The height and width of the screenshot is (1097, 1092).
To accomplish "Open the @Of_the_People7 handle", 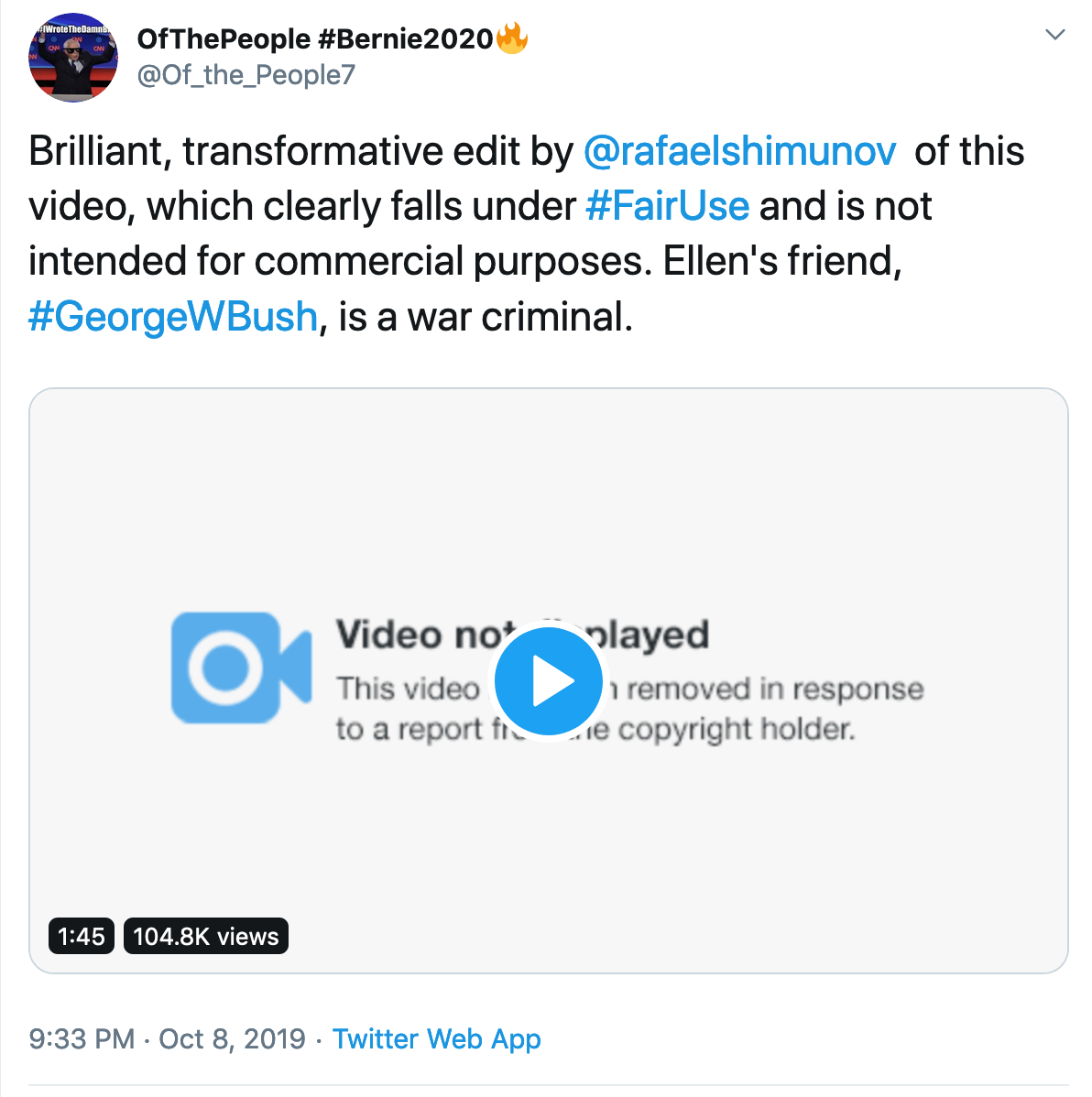I will [246, 75].
